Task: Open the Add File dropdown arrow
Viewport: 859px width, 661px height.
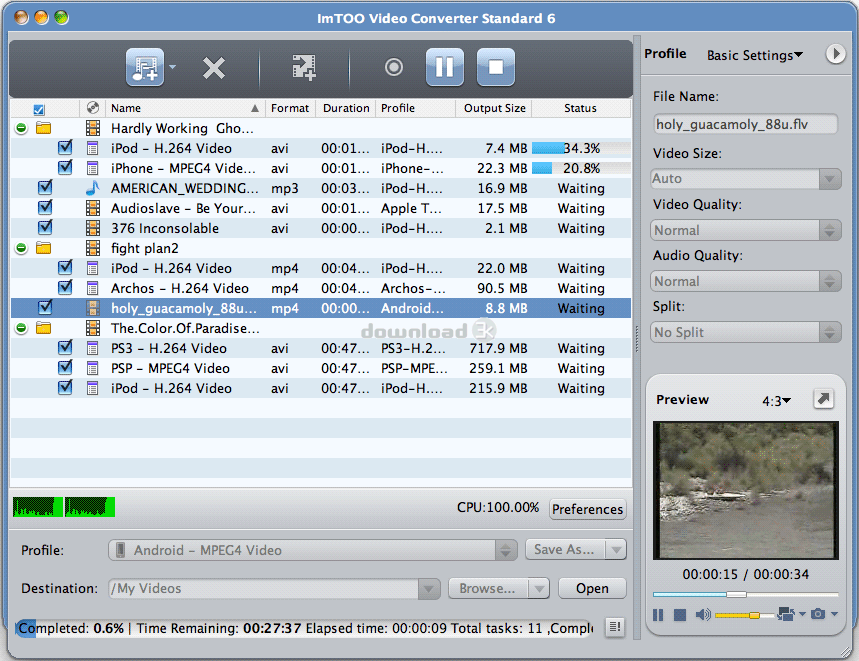Action: (173, 67)
